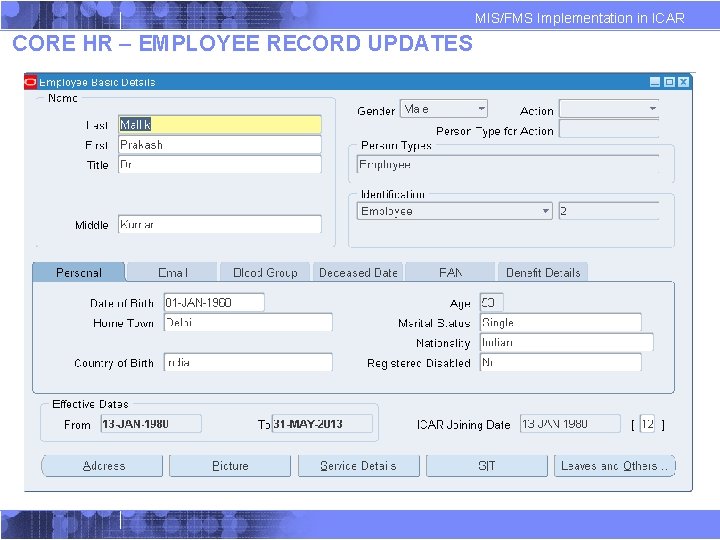Viewport: 720px width, 540px height.
Task: Click the ICAR Joining Date field
Action: pos(570,423)
